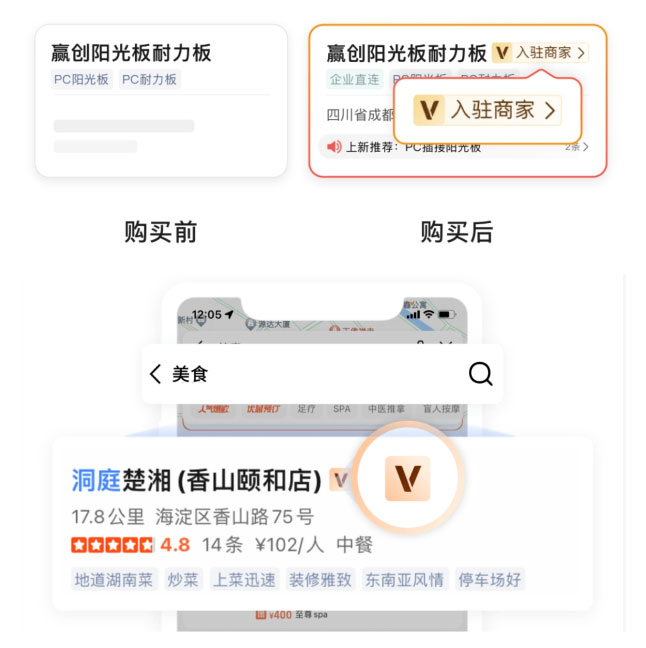This screenshot has height=648, width=646.
Task: Click the V icon in enlarged 入驻商家 popup
Action: tap(429, 110)
